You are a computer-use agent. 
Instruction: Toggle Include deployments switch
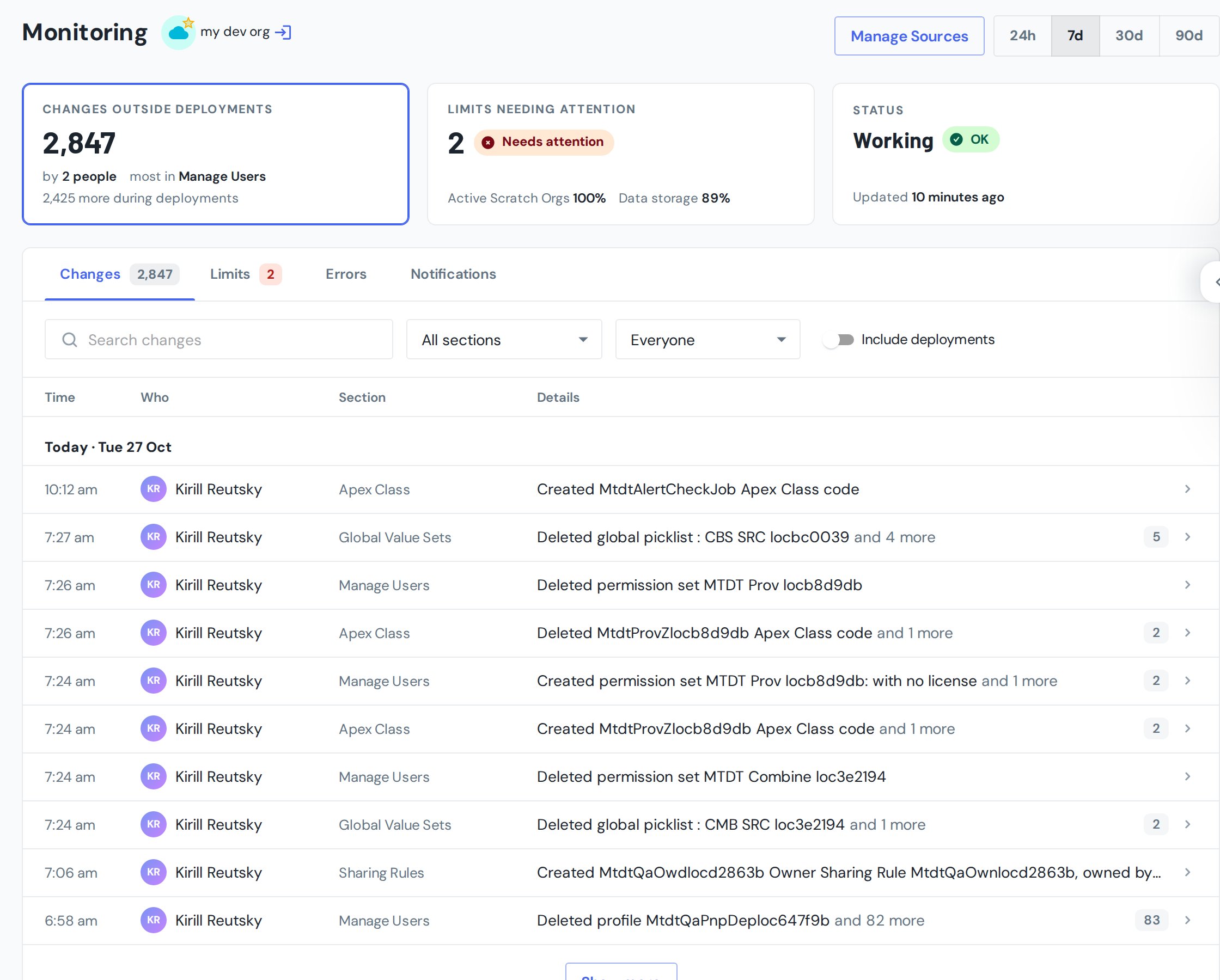839,340
